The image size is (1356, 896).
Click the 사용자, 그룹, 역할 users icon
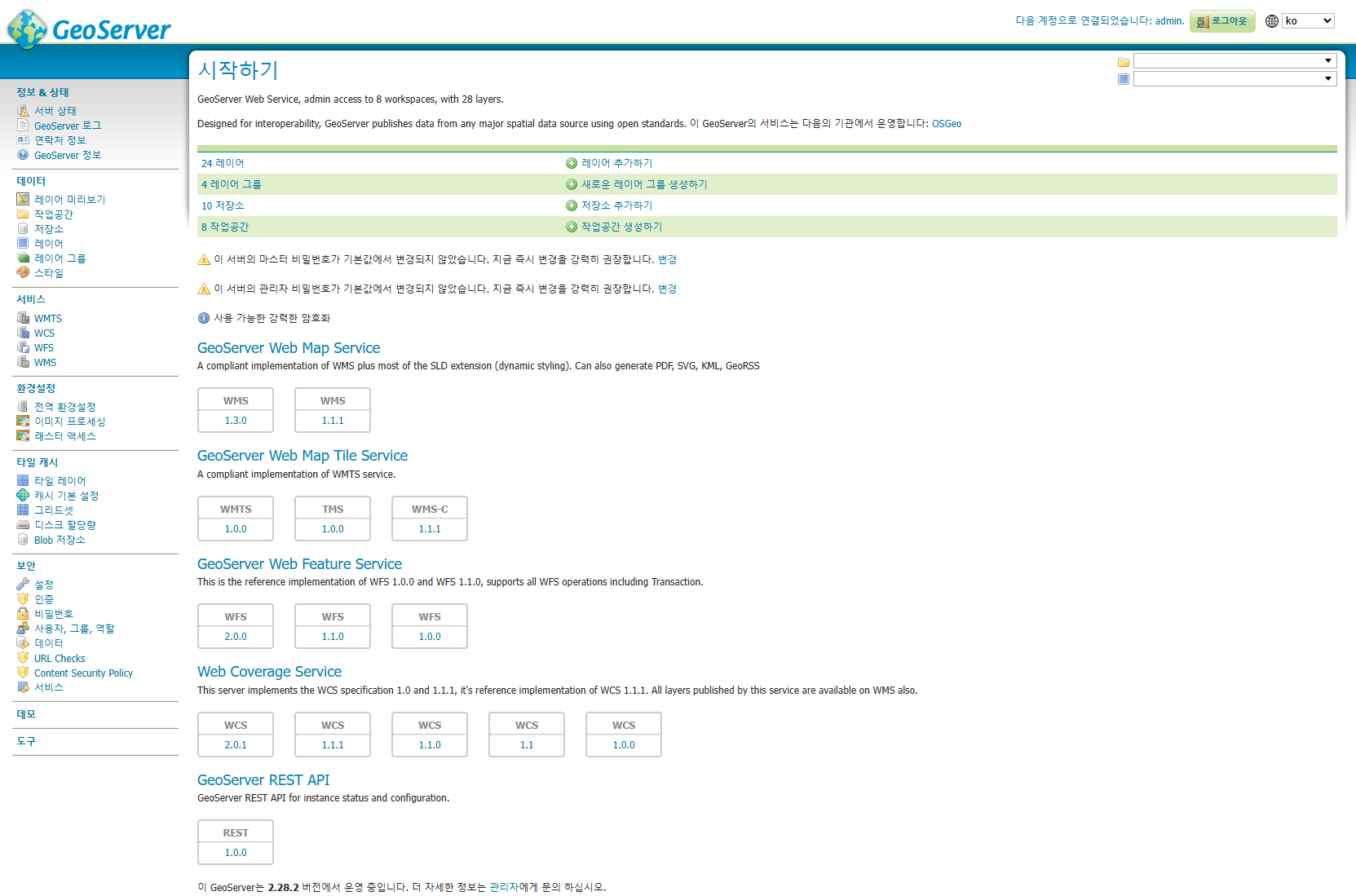coord(23,629)
